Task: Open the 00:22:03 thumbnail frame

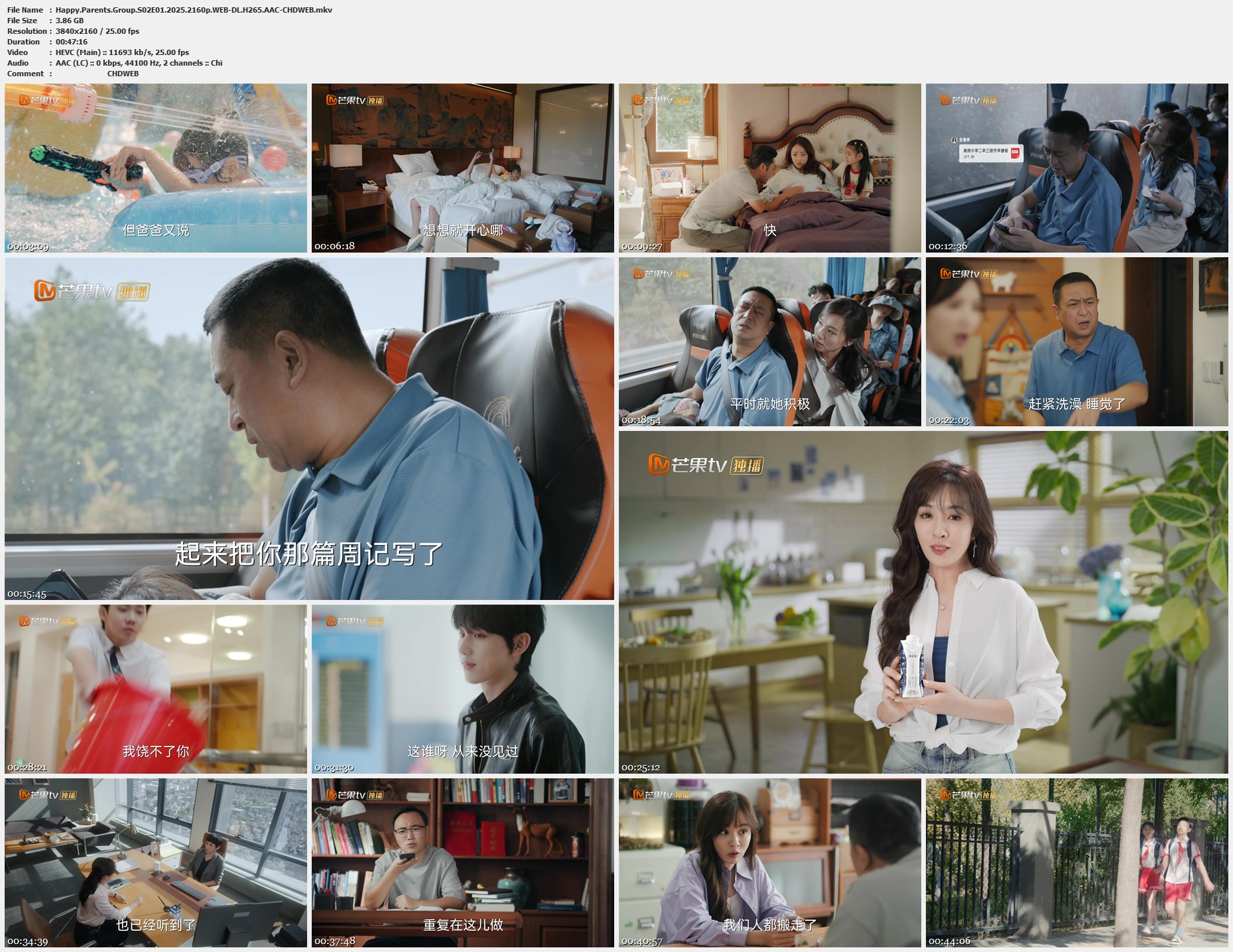Action: pyautogui.click(x=1076, y=341)
